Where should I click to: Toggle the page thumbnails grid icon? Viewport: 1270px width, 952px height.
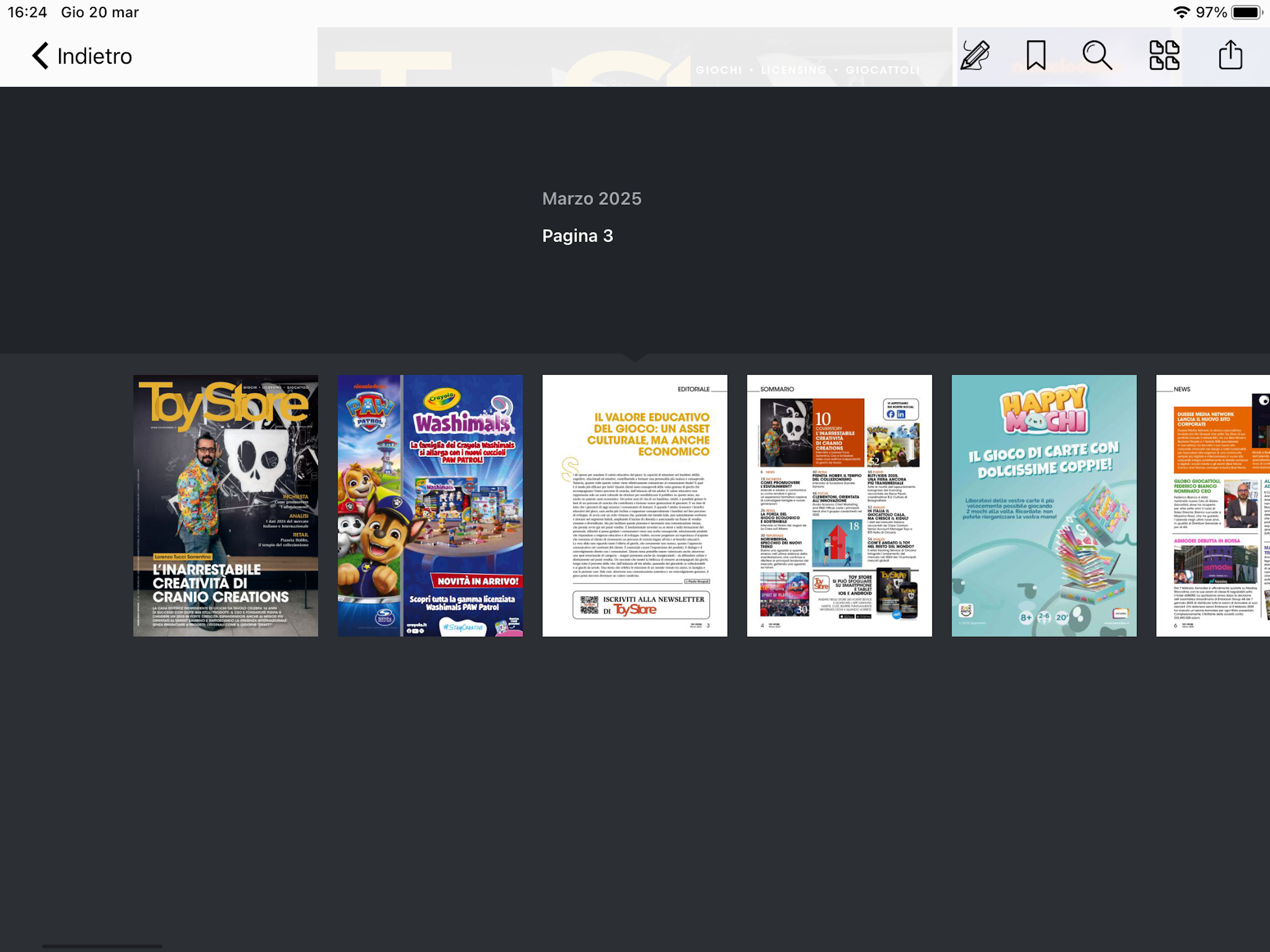(x=1164, y=56)
